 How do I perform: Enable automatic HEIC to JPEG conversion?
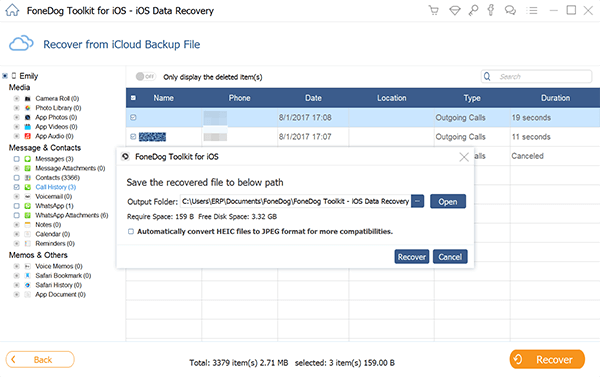pyautogui.click(x=131, y=232)
